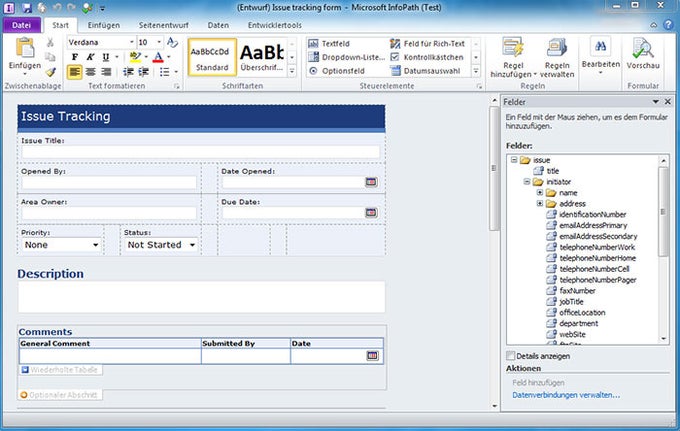Check the Details anzeigen checkbox
The height and width of the screenshot is (431, 680).
tap(510, 356)
